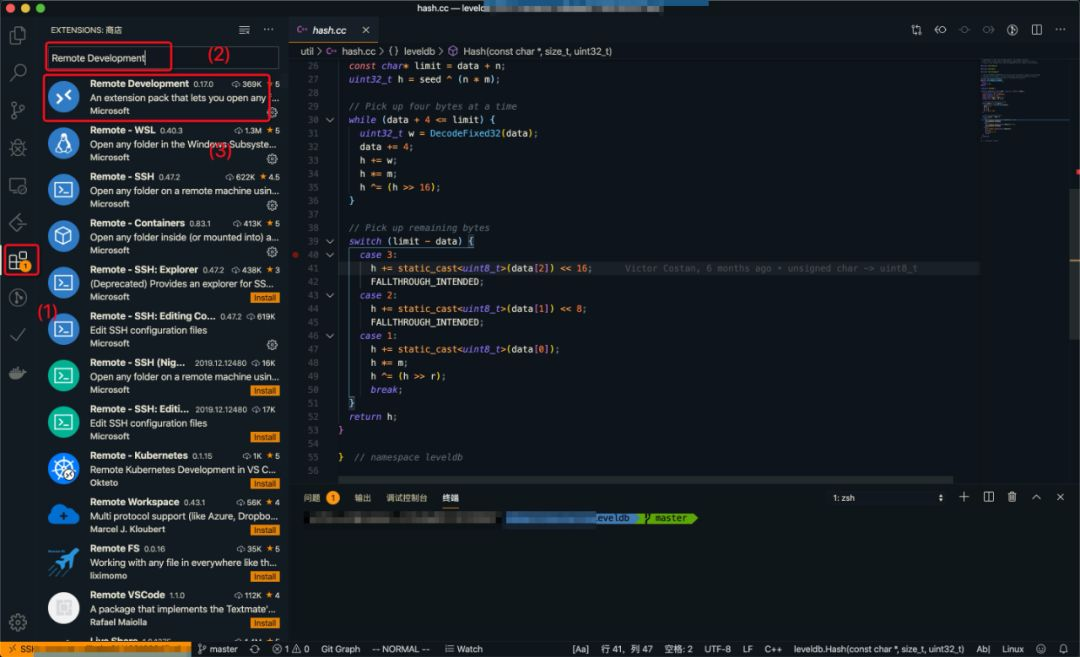The height and width of the screenshot is (657, 1080).
Task: Open the Explorer view in activity bar
Action: click(18, 34)
